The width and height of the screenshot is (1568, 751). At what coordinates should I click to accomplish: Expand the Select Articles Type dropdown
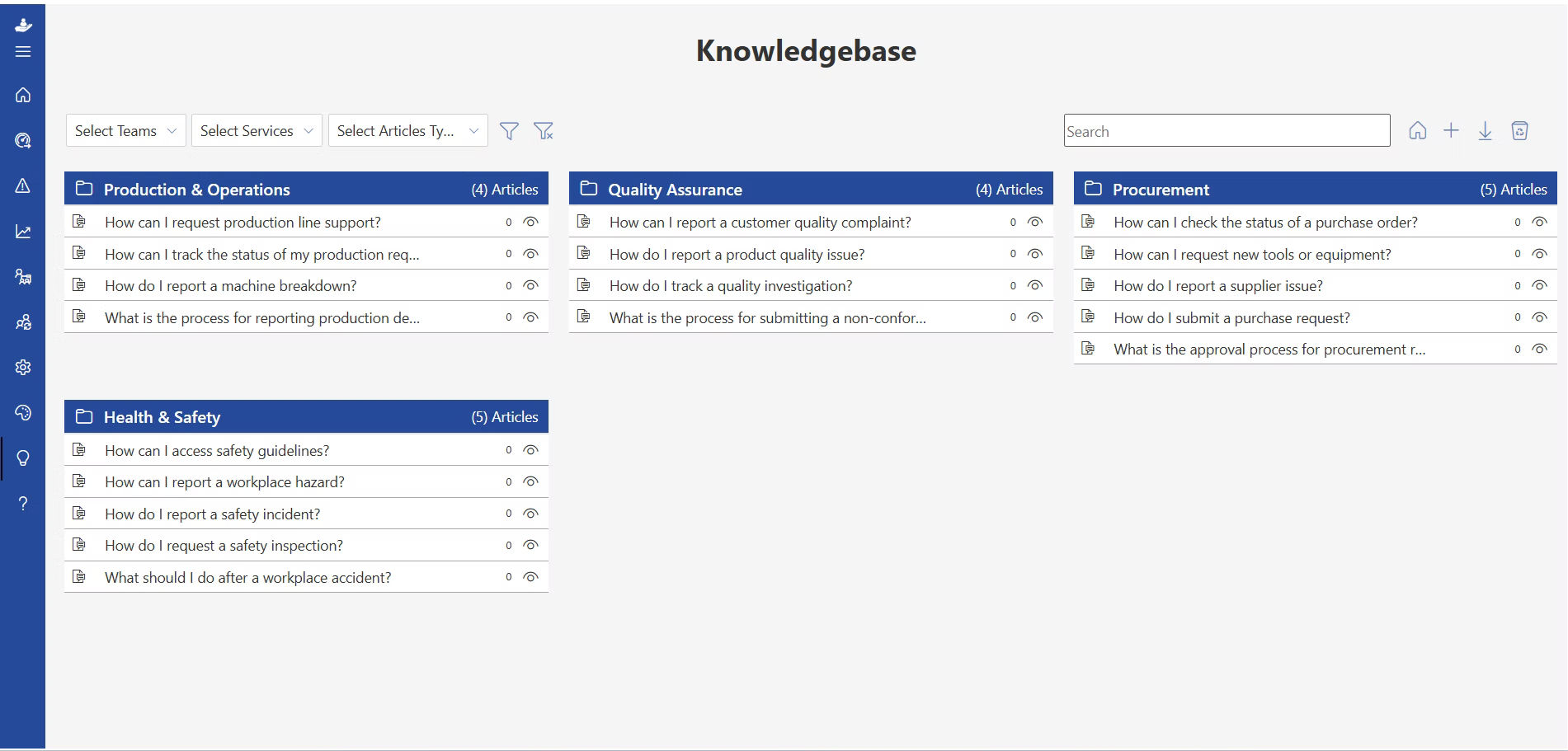(408, 130)
